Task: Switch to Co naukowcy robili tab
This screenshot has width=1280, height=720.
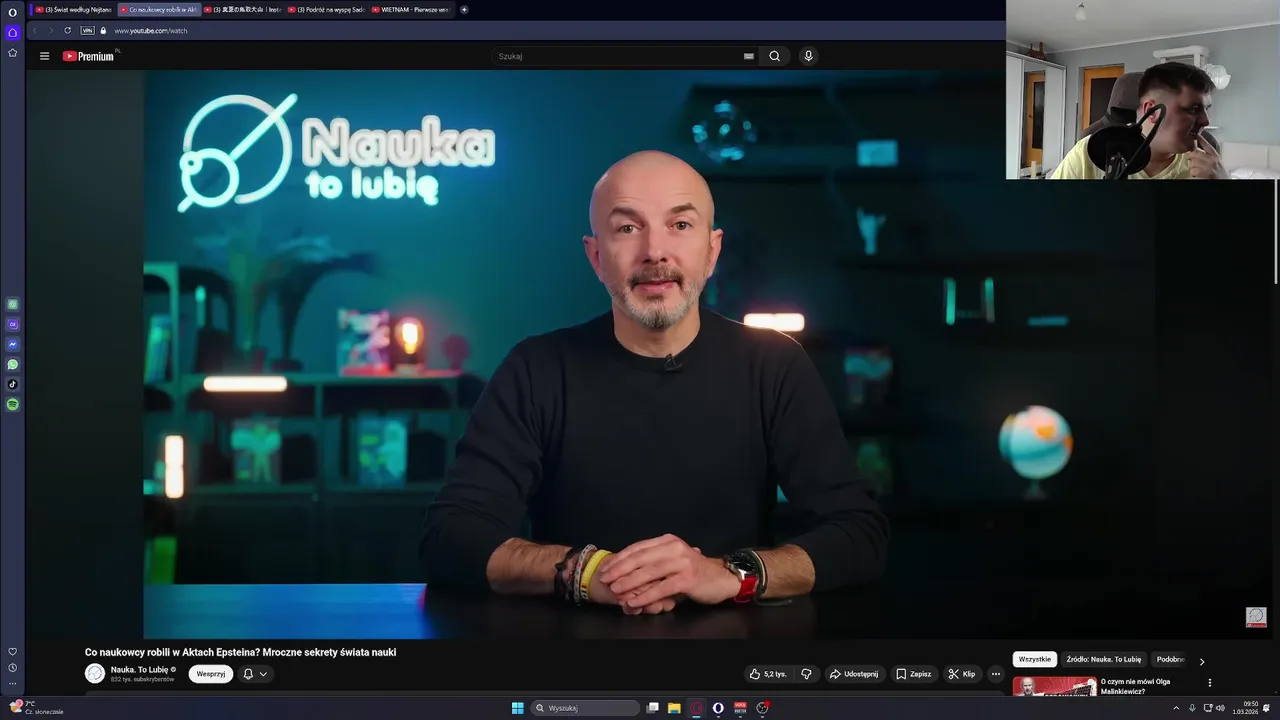Action: (158, 9)
